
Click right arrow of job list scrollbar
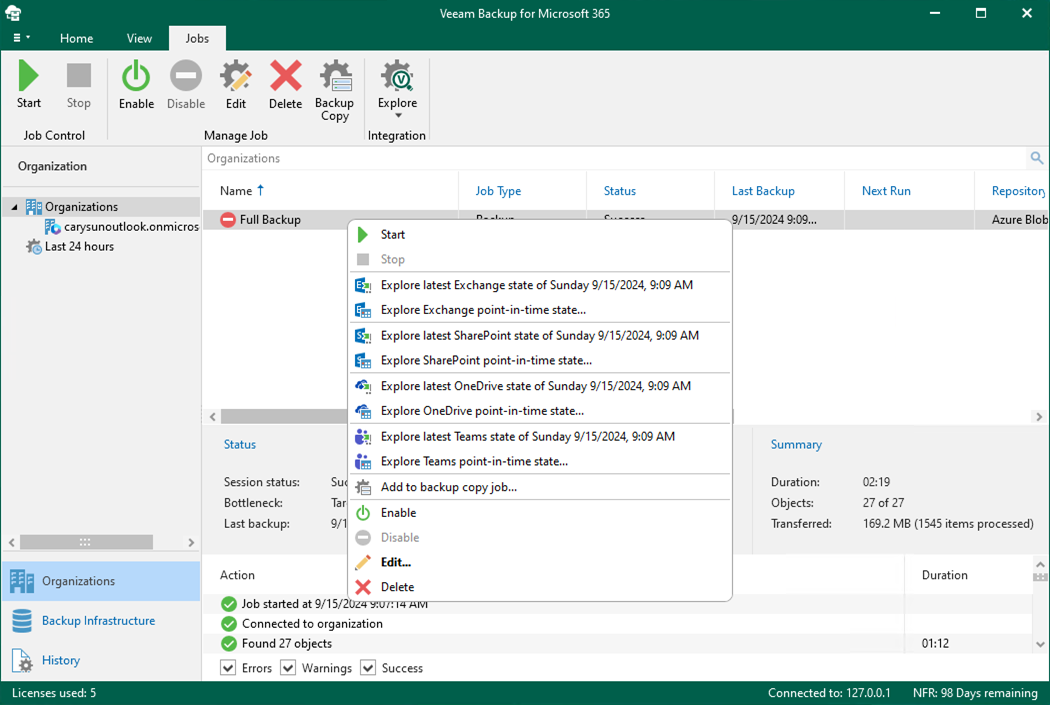pos(1039,416)
